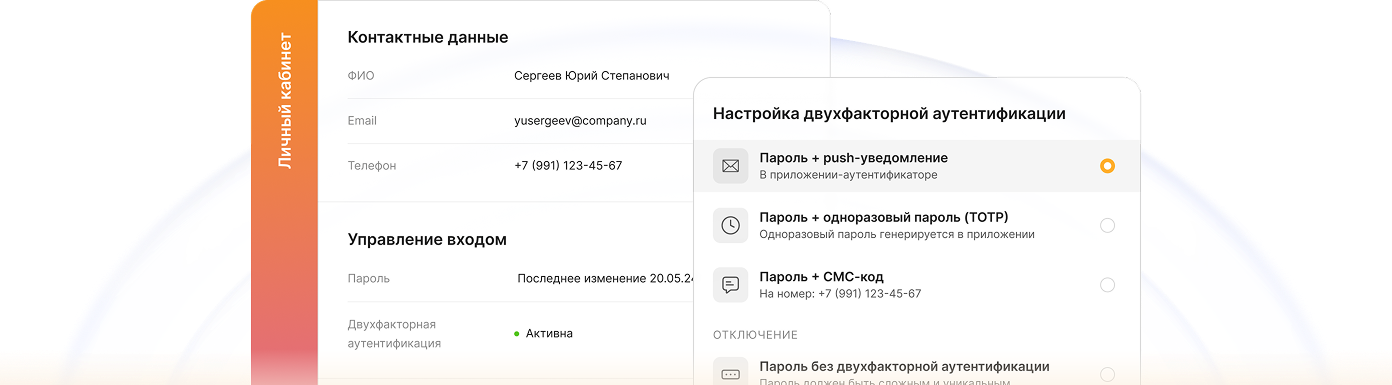
Task: Click the email yusergeev@company.ru
Action: pos(580,121)
